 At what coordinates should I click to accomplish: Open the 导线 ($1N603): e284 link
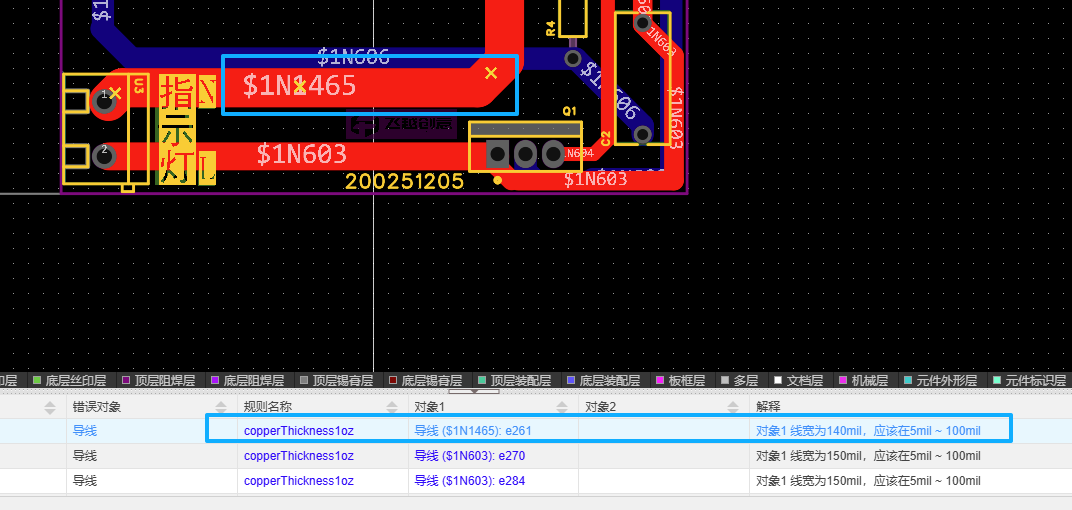[472, 481]
